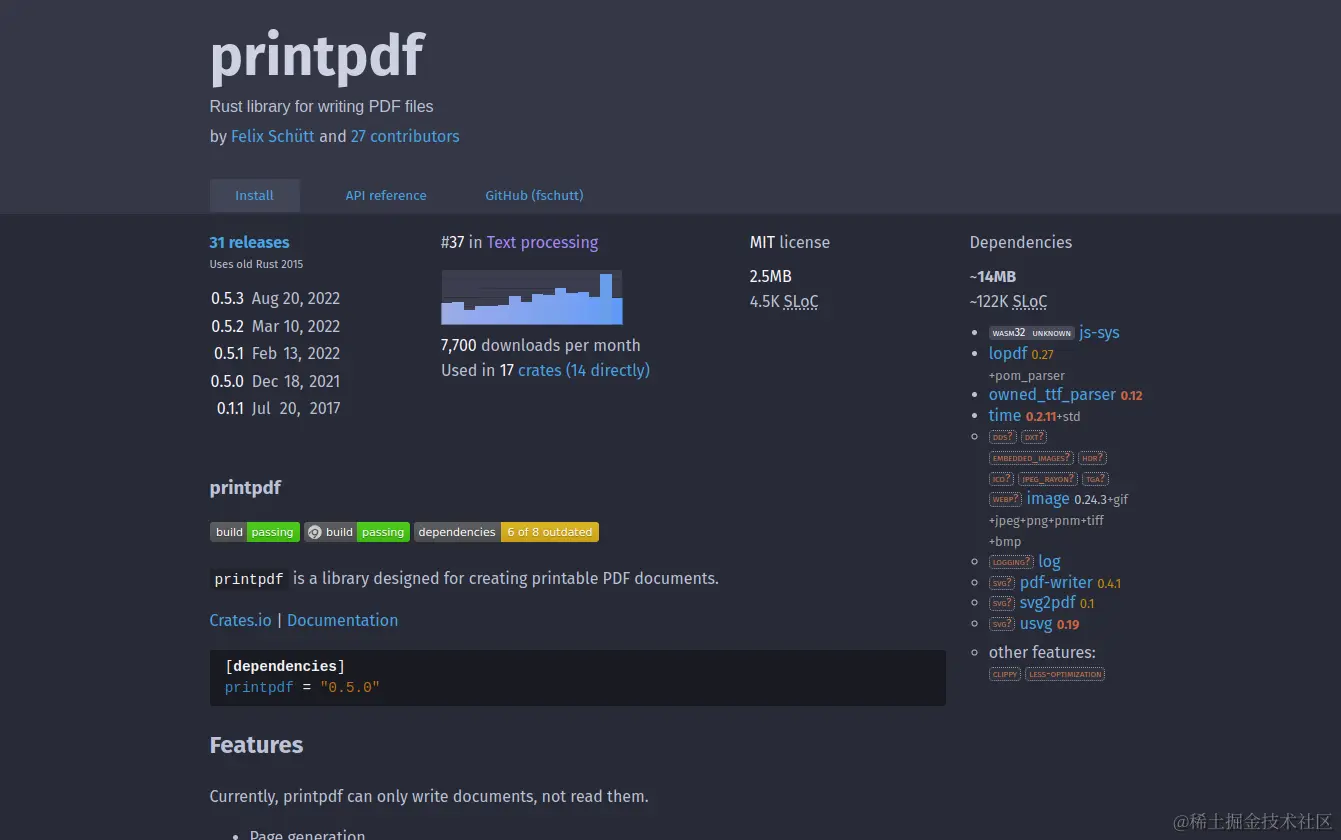1341x840 pixels.
Task: Click the ICO? feature tag
Action: (x=1002, y=479)
